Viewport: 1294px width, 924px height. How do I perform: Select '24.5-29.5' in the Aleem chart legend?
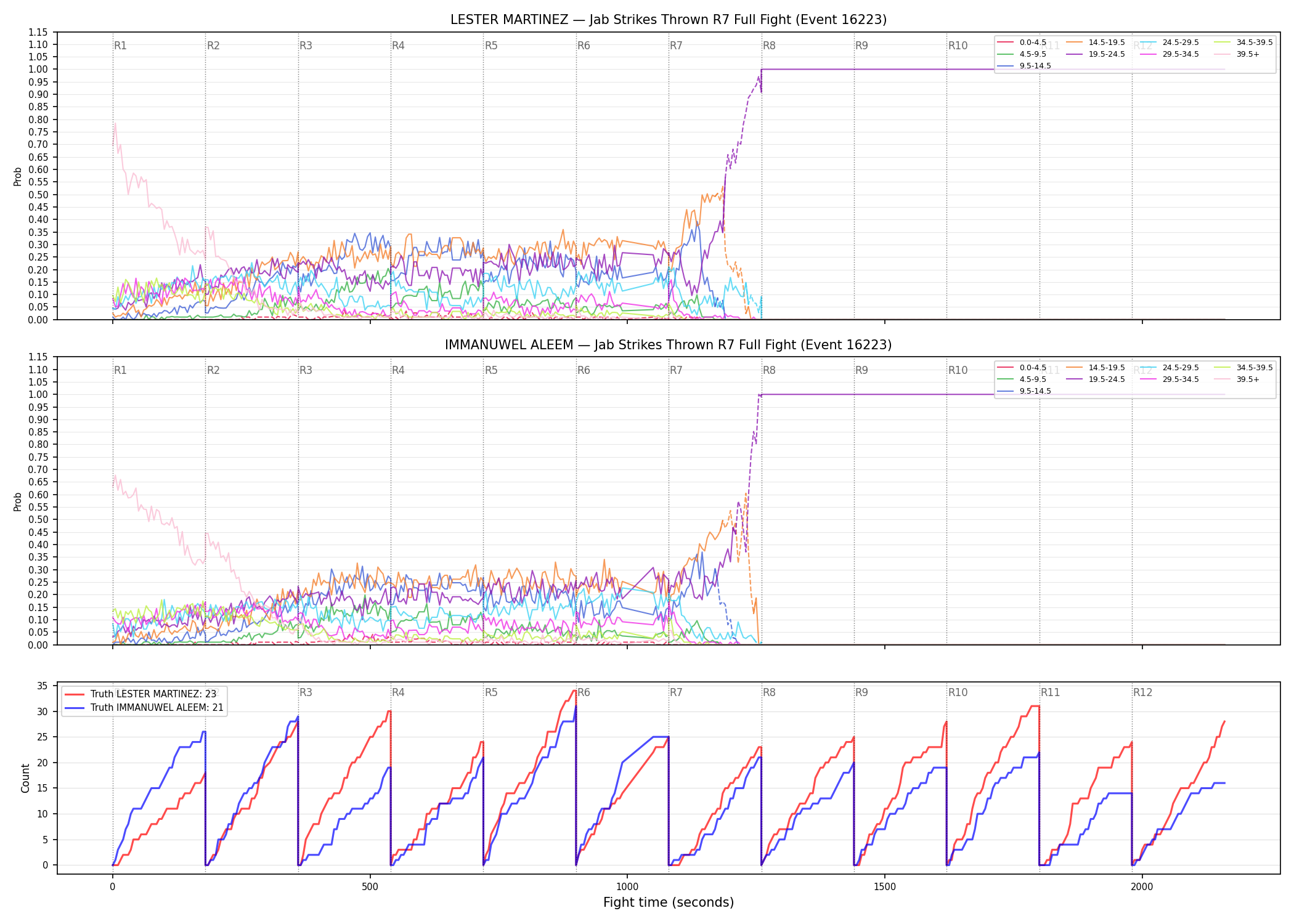1181,368
